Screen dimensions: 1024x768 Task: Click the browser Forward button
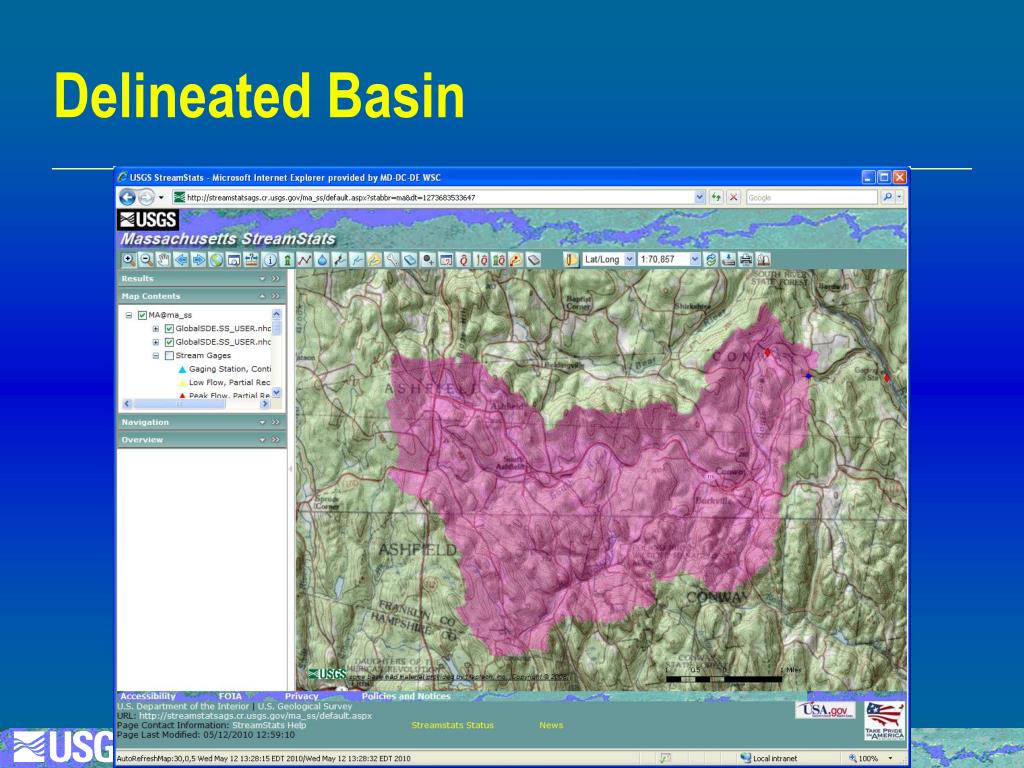coord(146,197)
